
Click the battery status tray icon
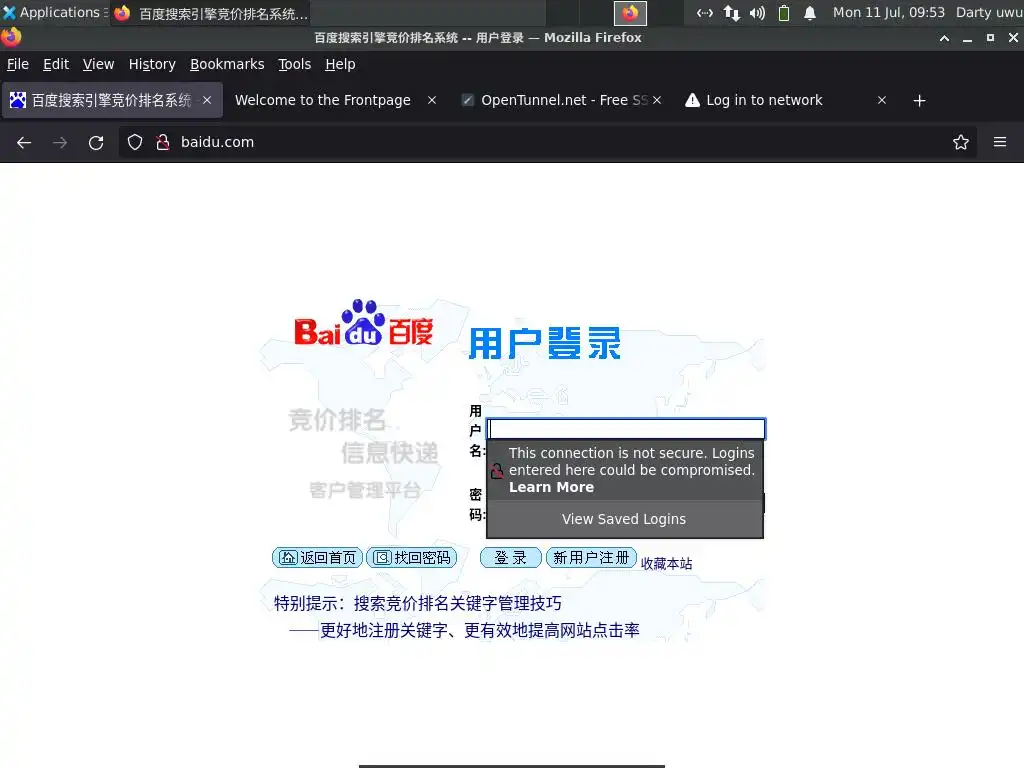(x=784, y=13)
